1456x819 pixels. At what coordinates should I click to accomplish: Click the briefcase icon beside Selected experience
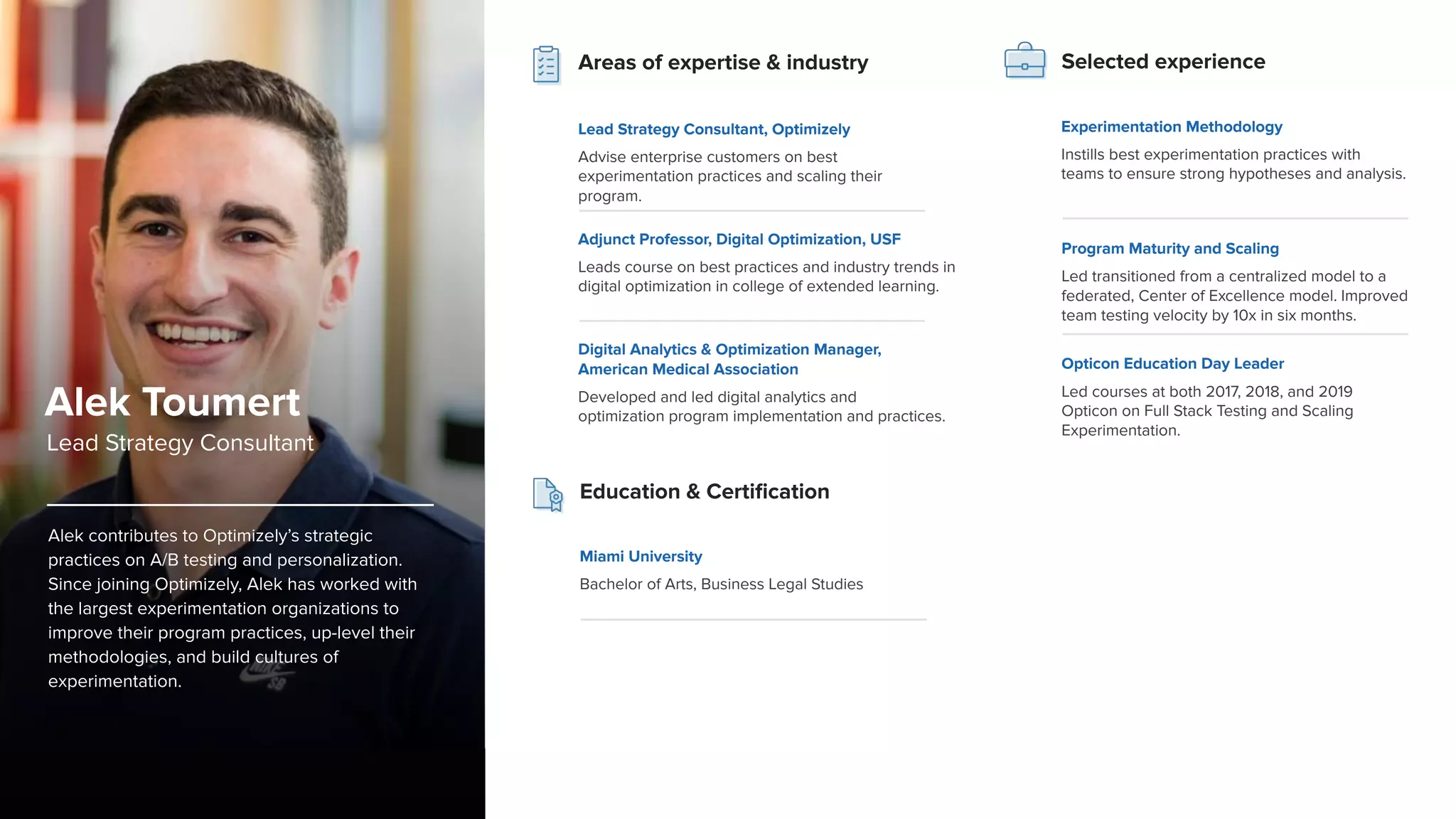click(x=1024, y=61)
